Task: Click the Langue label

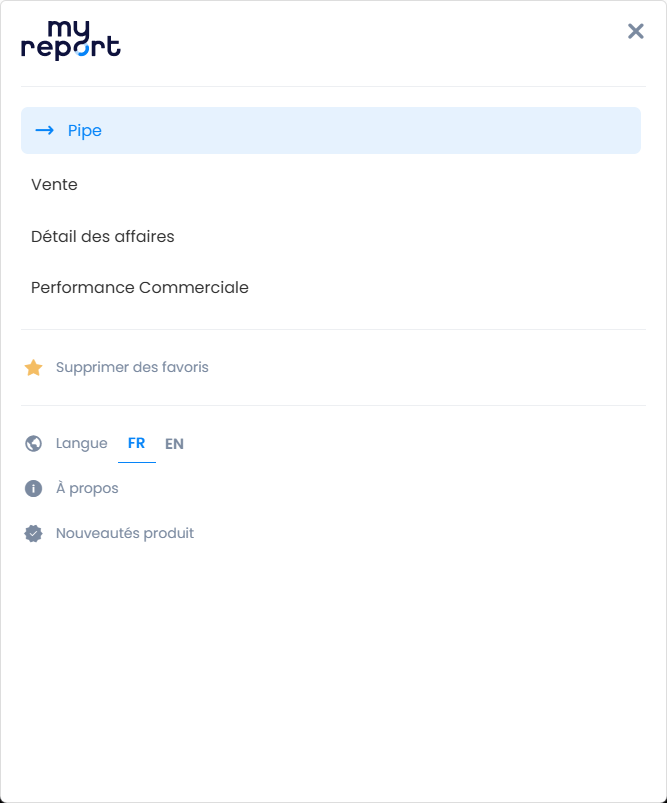Action: pos(82,444)
